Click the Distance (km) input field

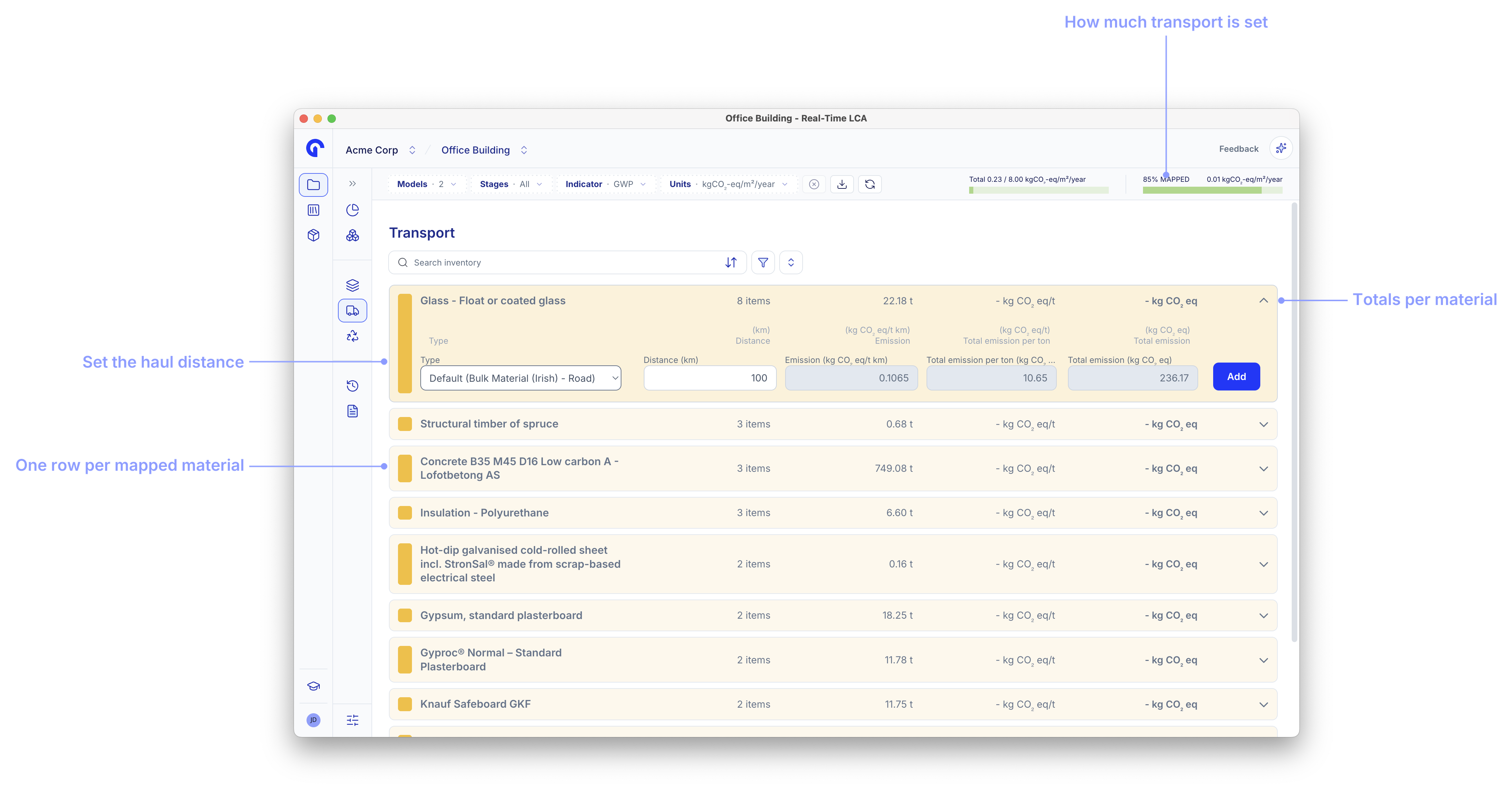710,378
